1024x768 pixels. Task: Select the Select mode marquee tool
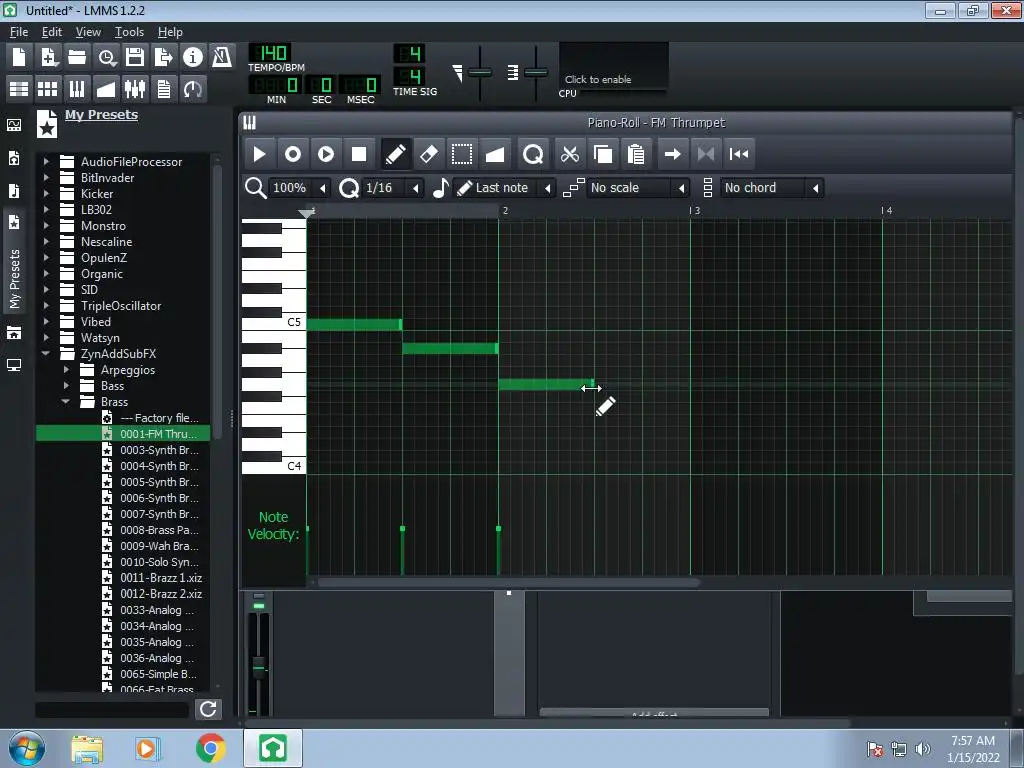click(x=462, y=154)
